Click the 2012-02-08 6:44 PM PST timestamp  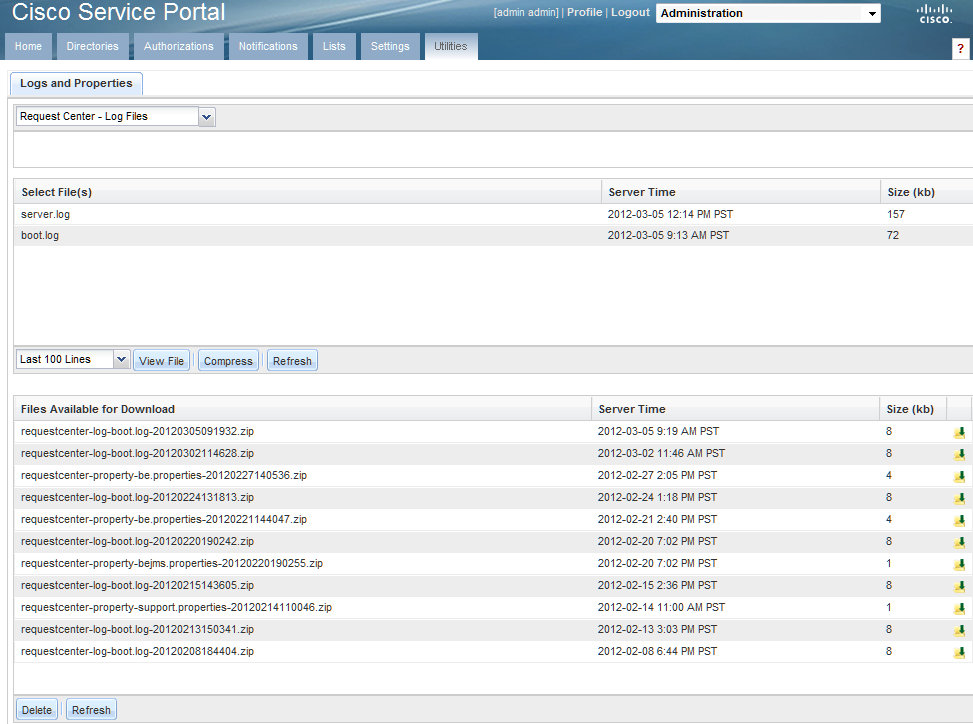coord(657,651)
